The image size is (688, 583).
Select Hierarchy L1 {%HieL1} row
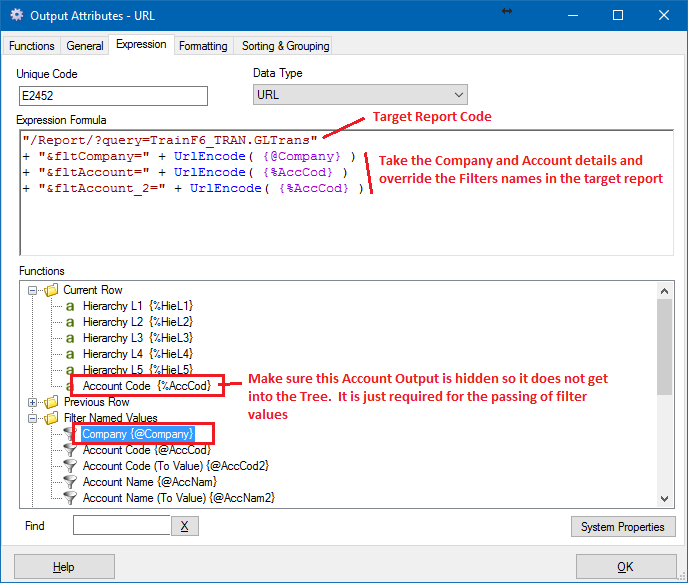[x=138, y=306]
